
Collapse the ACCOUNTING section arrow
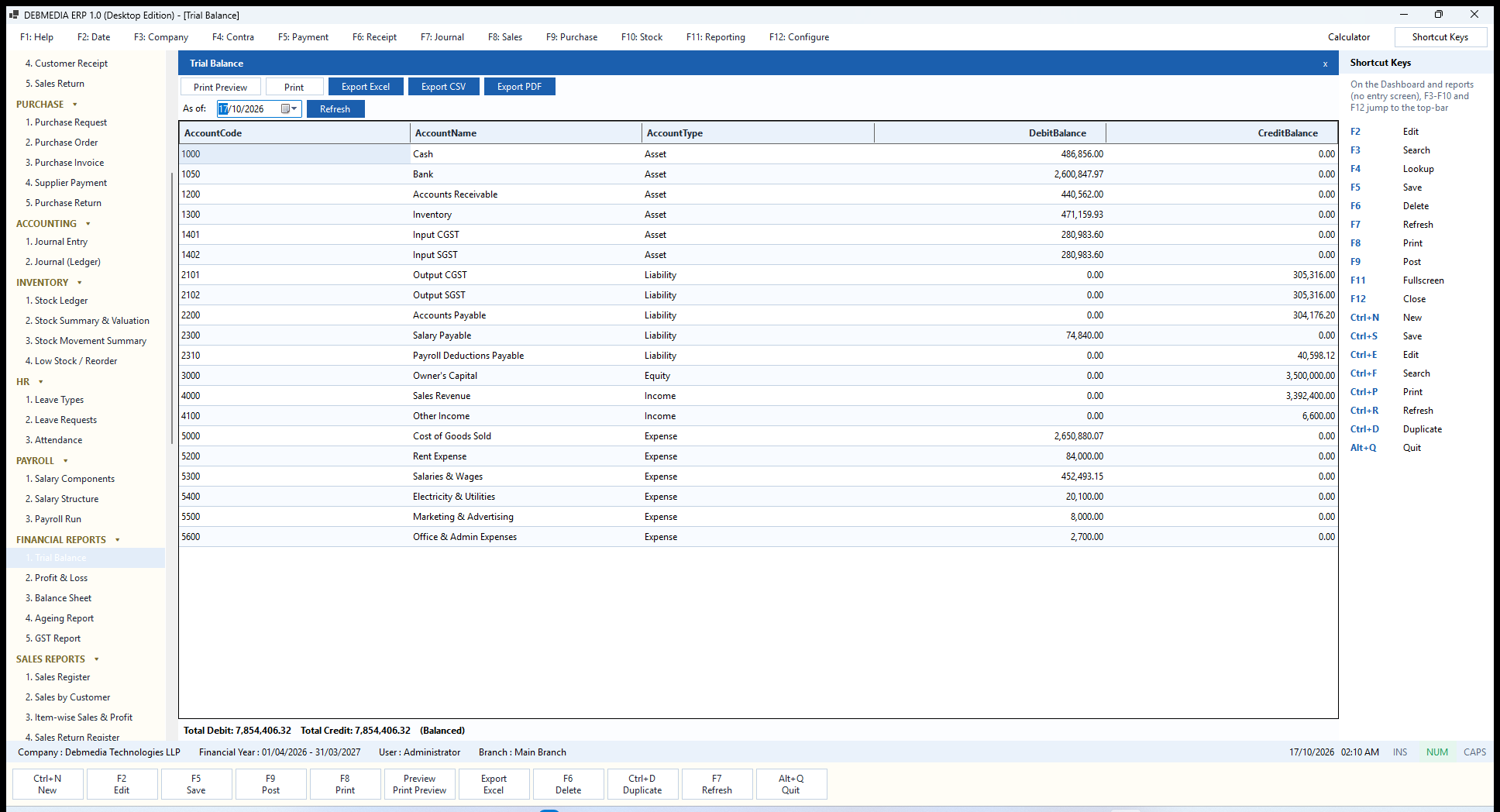(x=88, y=224)
